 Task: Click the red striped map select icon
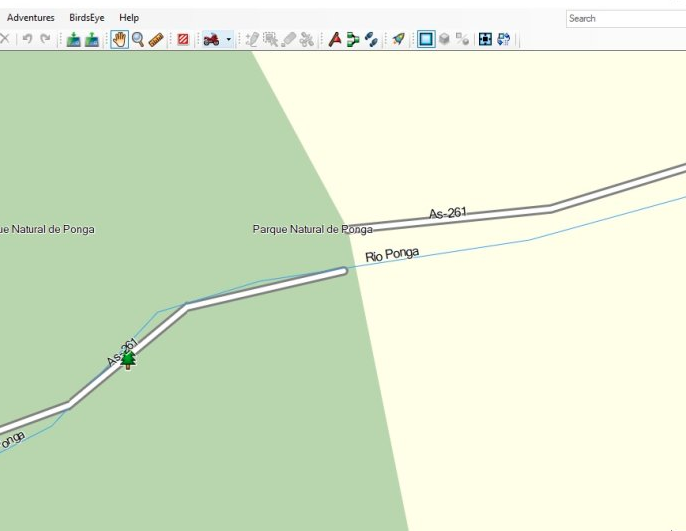(x=183, y=39)
